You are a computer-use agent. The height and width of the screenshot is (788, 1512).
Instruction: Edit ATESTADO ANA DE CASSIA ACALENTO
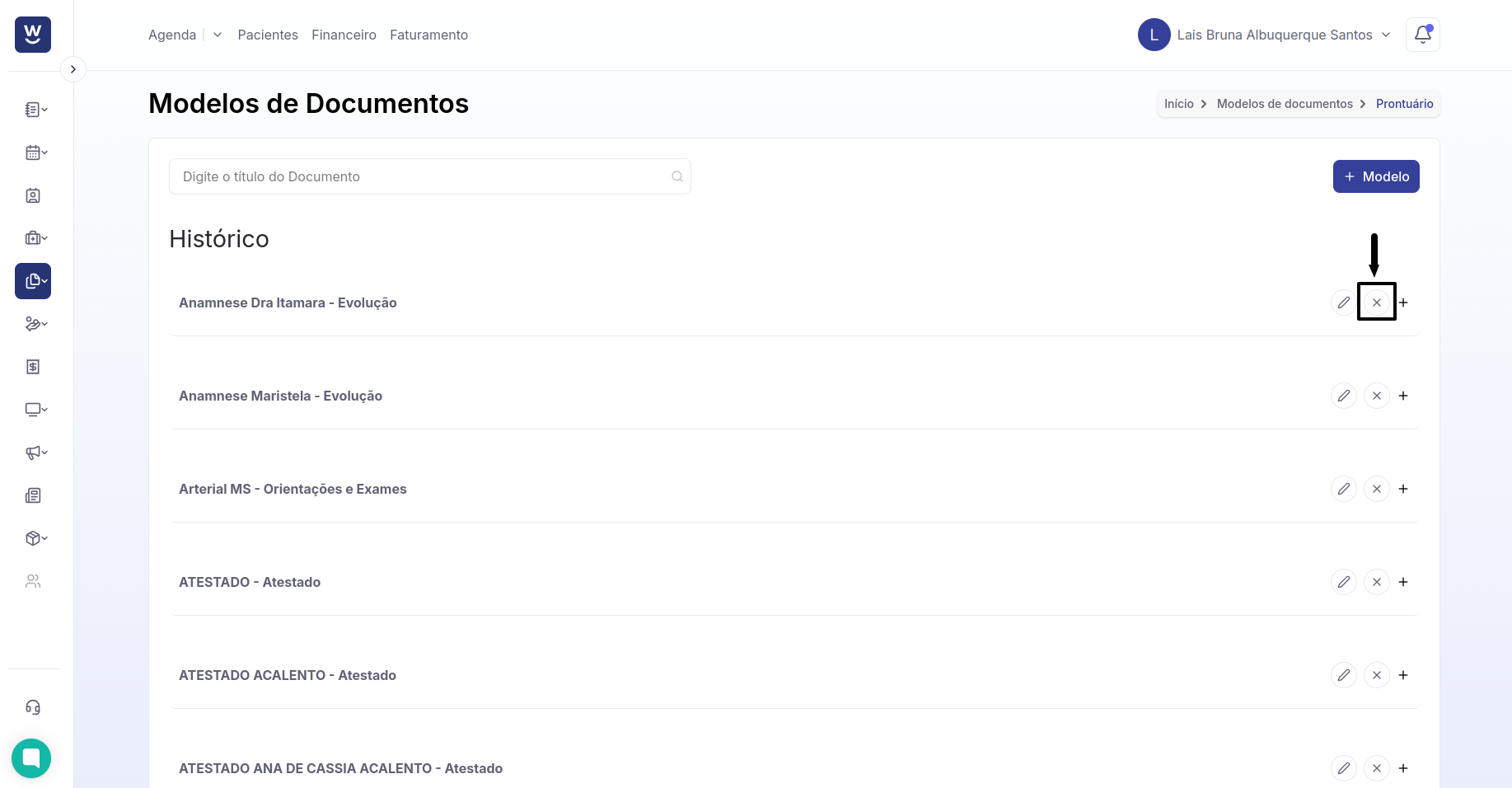click(x=1344, y=768)
